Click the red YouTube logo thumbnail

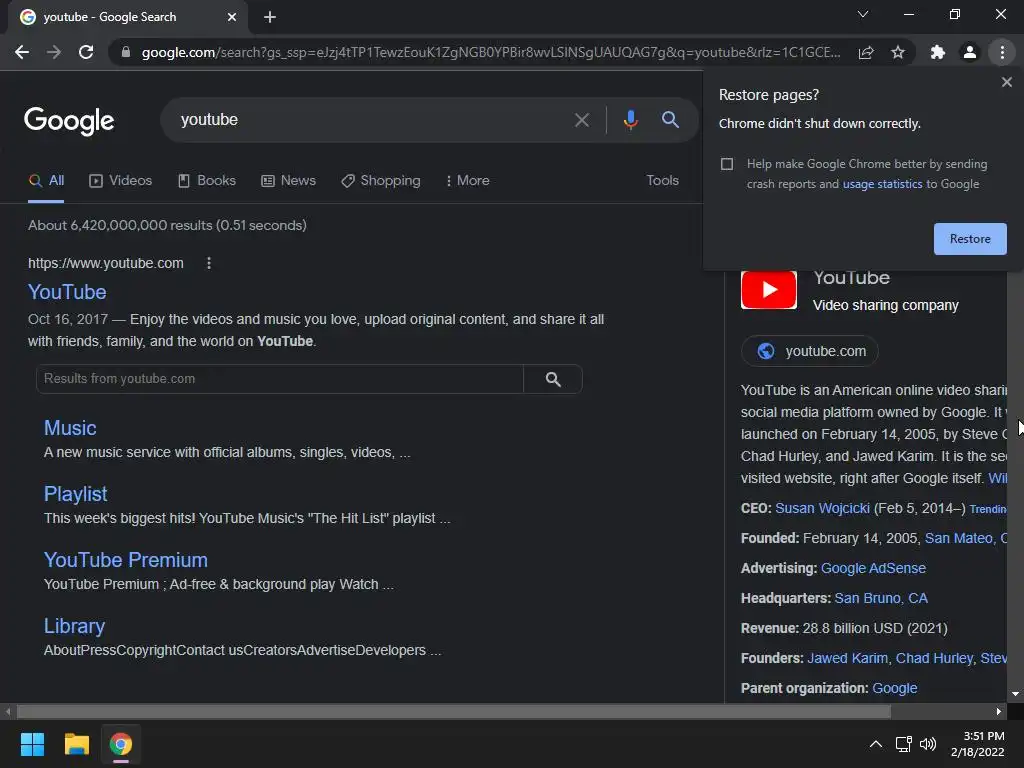coord(769,289)
